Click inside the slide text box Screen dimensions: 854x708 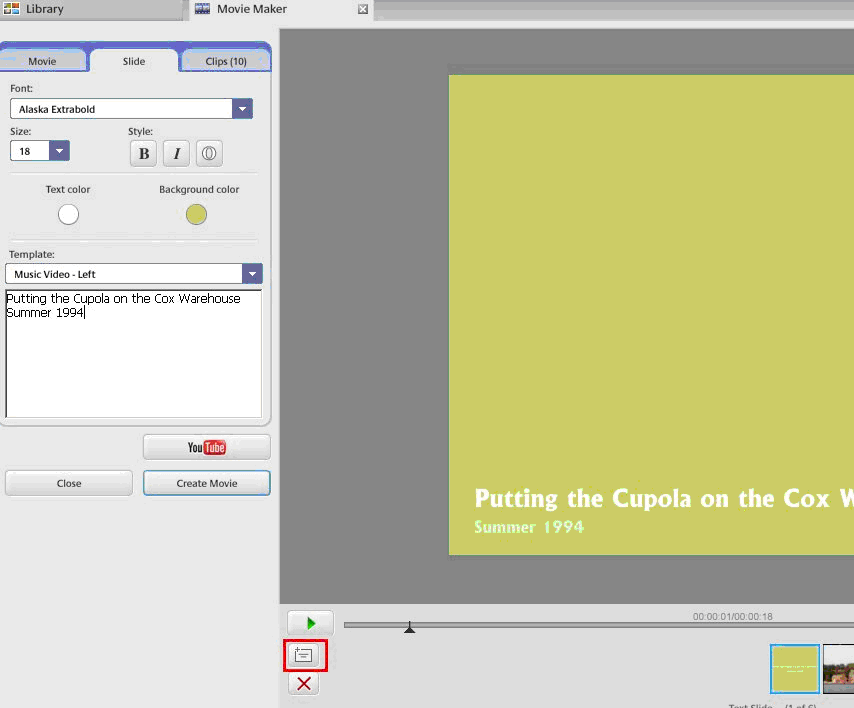point(133,360)
